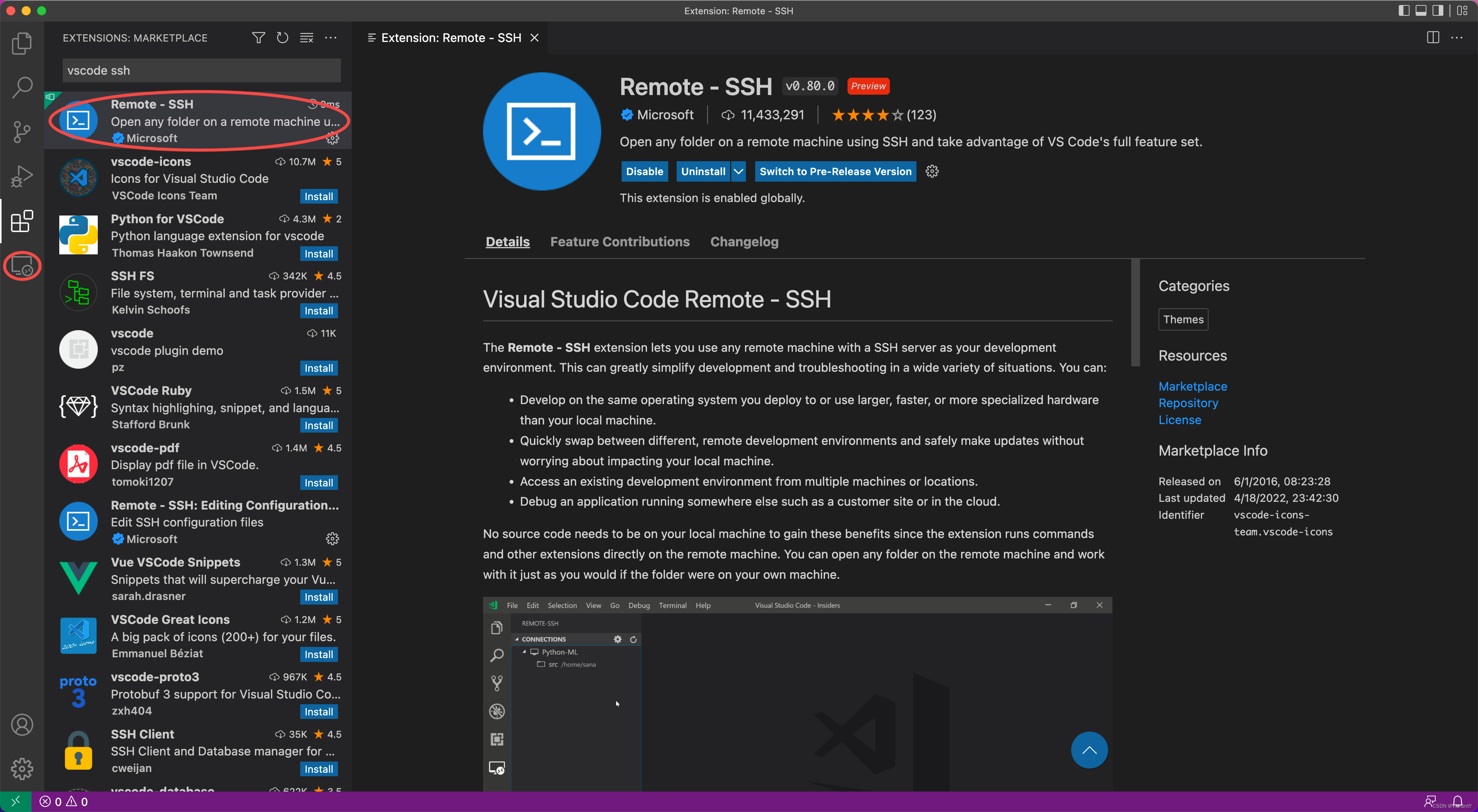1478x812 pixels.
Task: Open the Source Control view
Action: [x=22, y=131]
